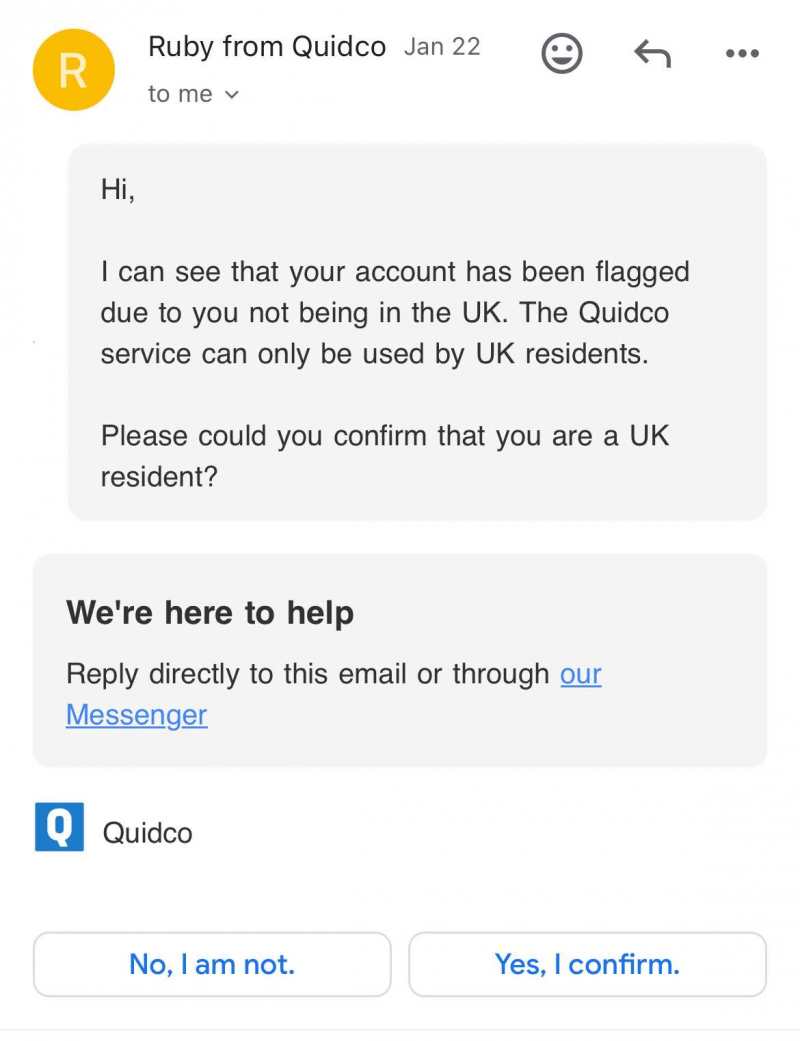Open the three-dot more options menu
Image resolution: width=800 pixels, height=1041 pixels.
coord(742,54)
